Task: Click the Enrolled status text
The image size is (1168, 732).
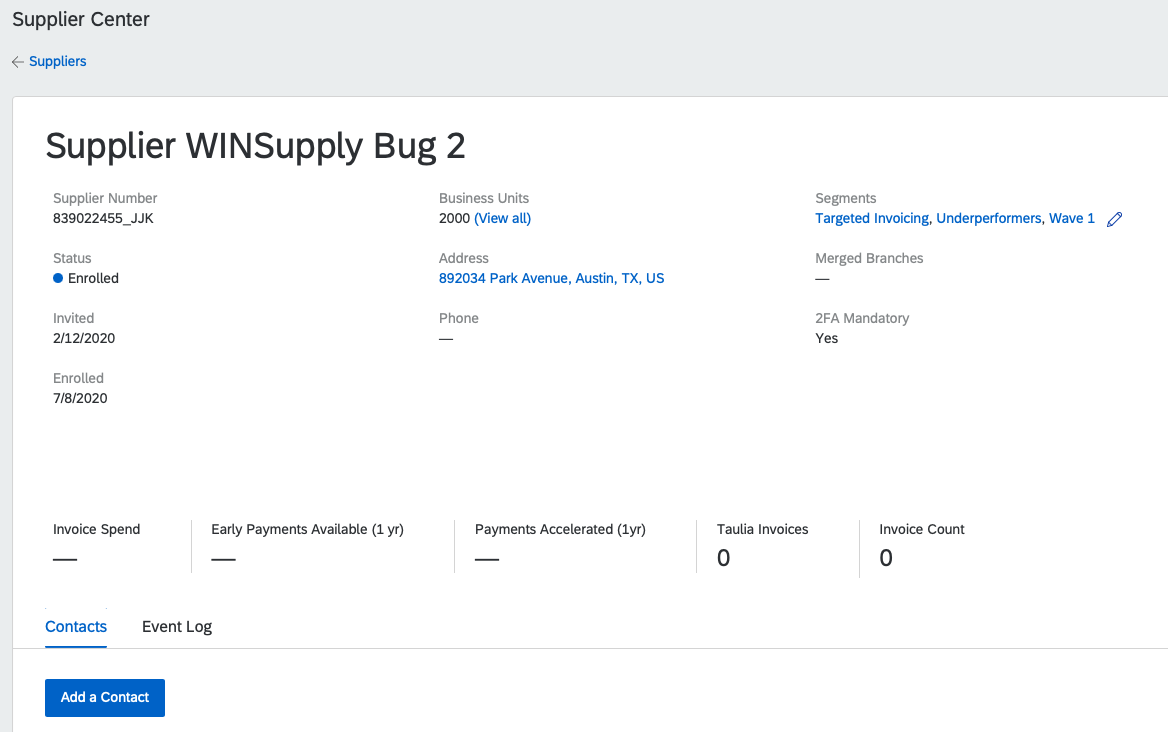Action: pyautogui.click(x=93, y=279)
